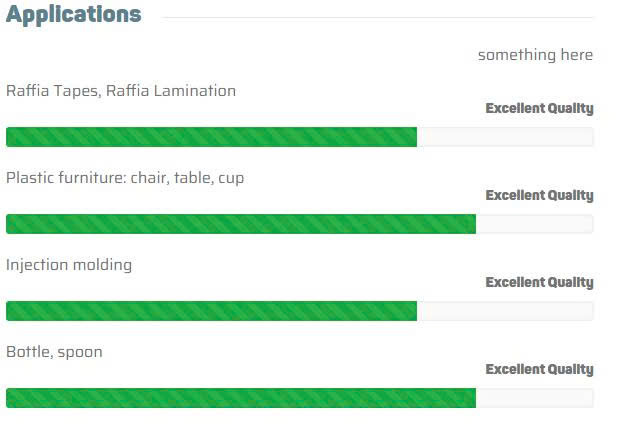Image resolution: width=618 pixels, height=431 pixels.
Task: Click green filled part of Injection molding bar
Action: pos(211,311)
